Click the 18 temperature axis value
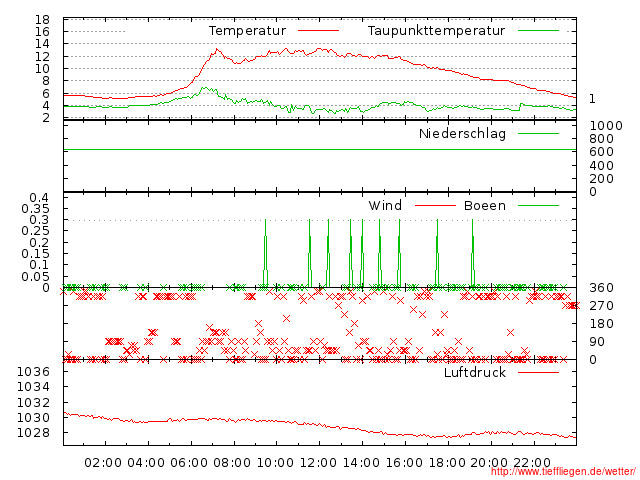Image resolution: width=640 pixels, height=480 pixels. tap(42, 20)
